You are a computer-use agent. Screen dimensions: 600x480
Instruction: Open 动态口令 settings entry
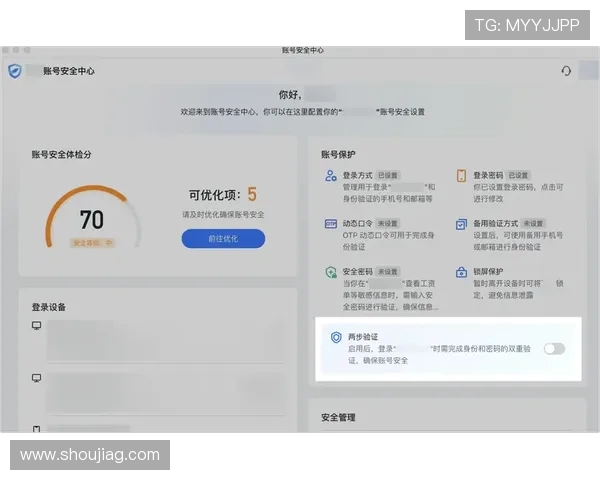pyautogui.click(x=380, y=235)
